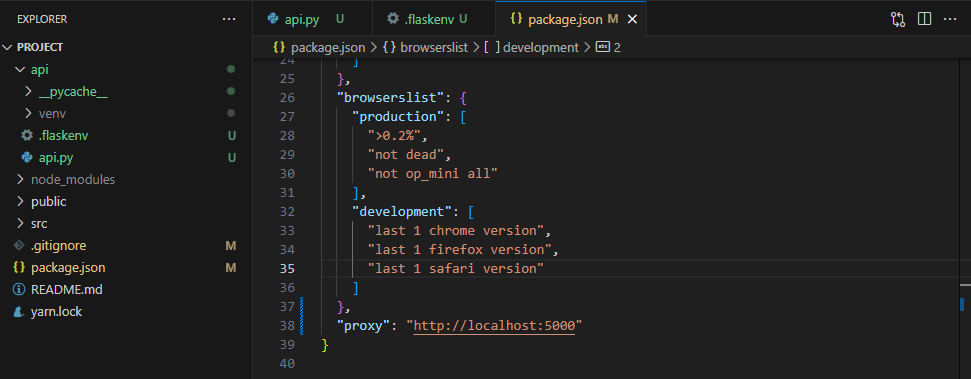The image size is (971, 379).
Task: Open editor more actions ellipsis at top right
Action: [x=950, y=19]
